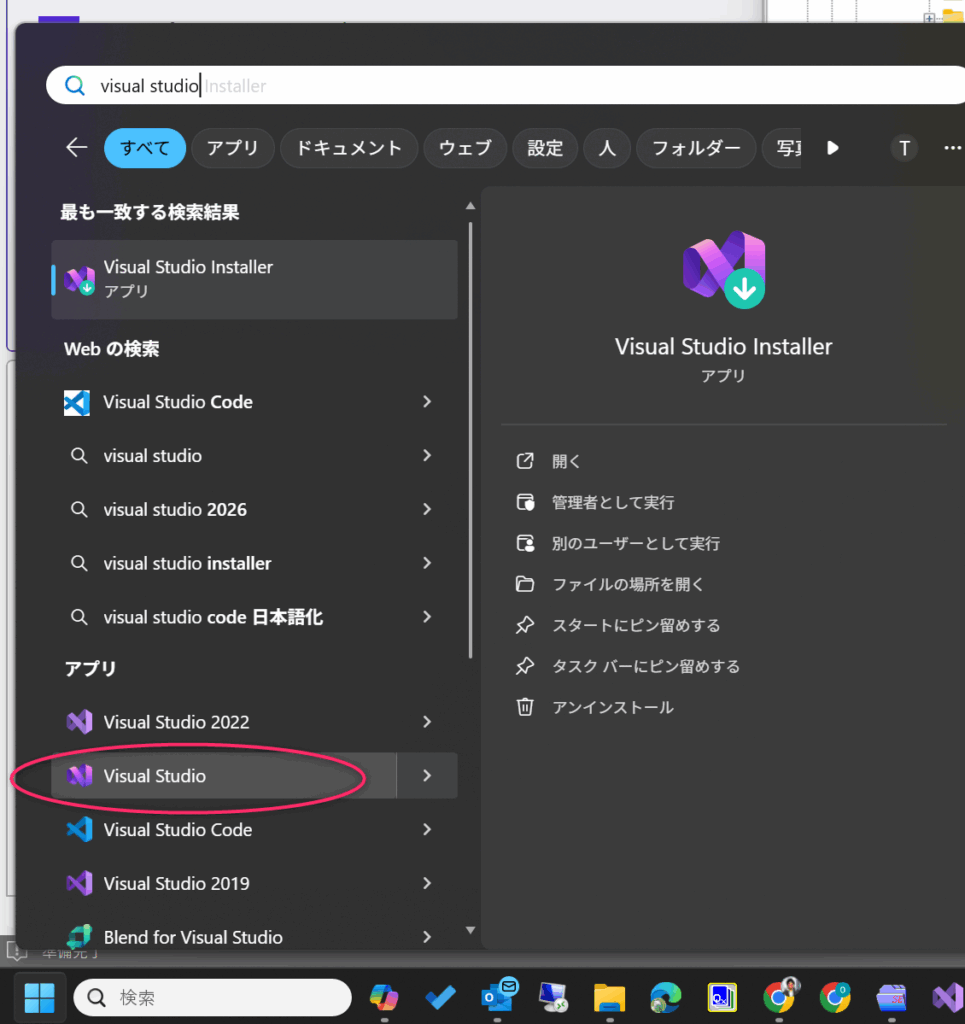Viewport: 965px width, 1024px height.
Task: Click the back arrow in search panel
Action: pos(77,148)
